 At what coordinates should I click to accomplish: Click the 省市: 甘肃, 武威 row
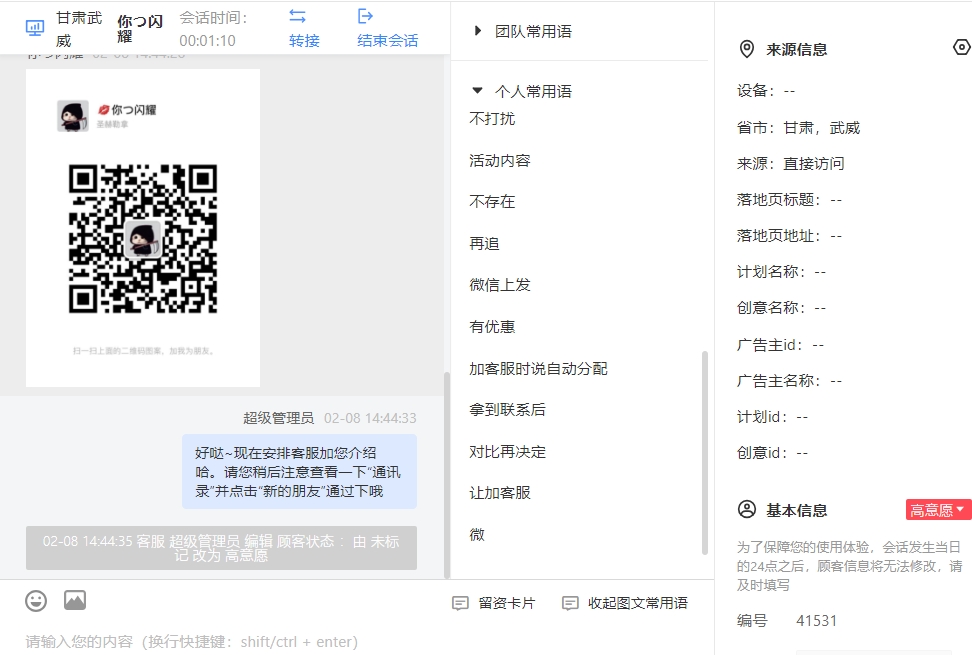pyautogui.click(x=798, y=128)
